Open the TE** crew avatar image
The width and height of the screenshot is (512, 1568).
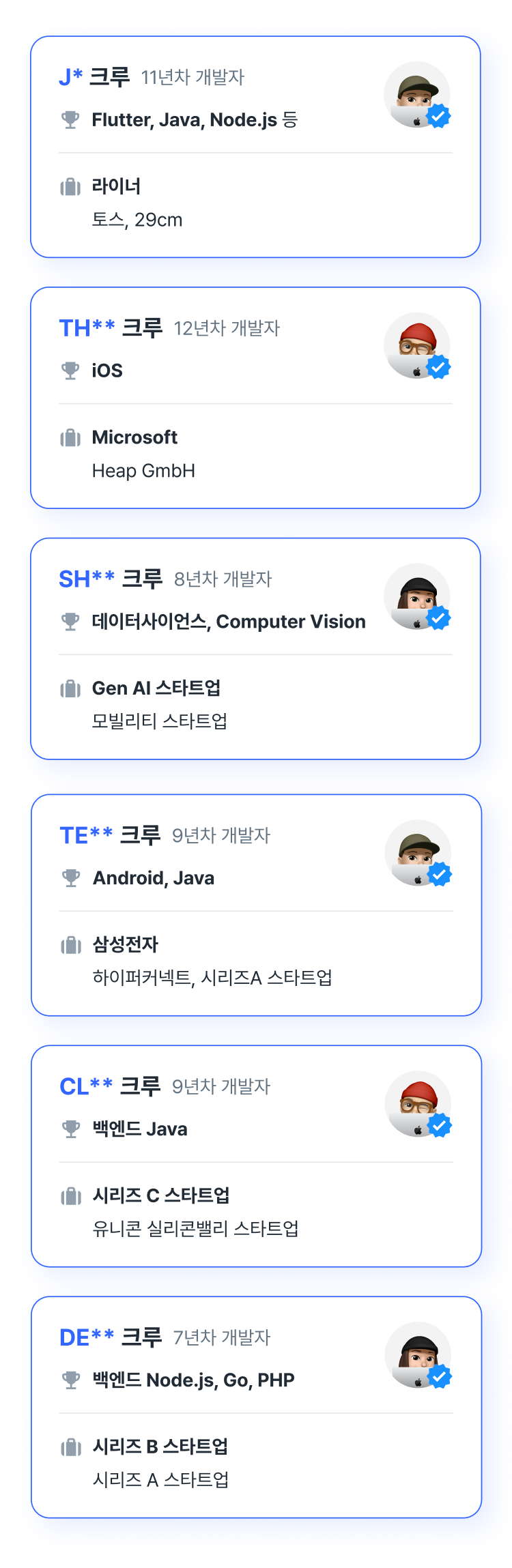[x=418, y=853]
